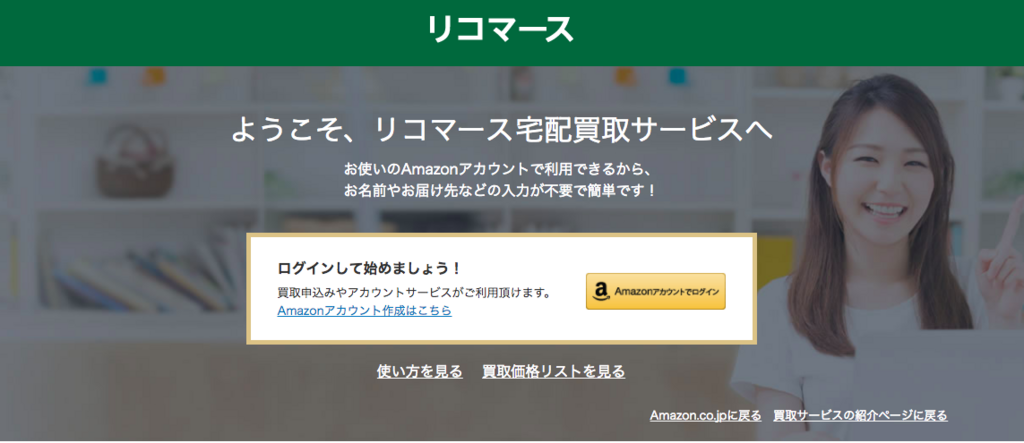Click the ようこそ、リコマース宅配買取サービスへ headline
This screenshot has height=443, width=1024.
tap(502, 131)
